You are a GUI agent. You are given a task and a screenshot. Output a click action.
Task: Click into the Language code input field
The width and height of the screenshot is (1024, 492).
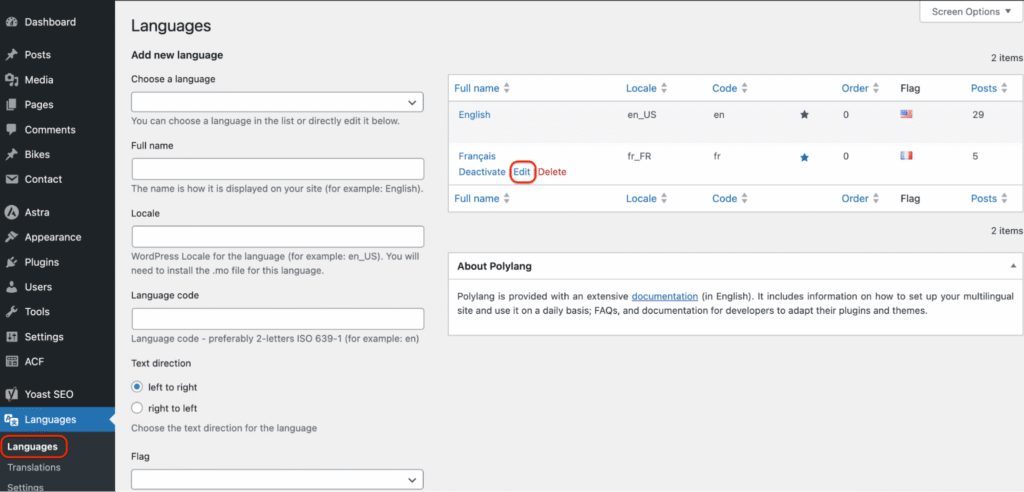pyautogui.click(x=278, y=319)
